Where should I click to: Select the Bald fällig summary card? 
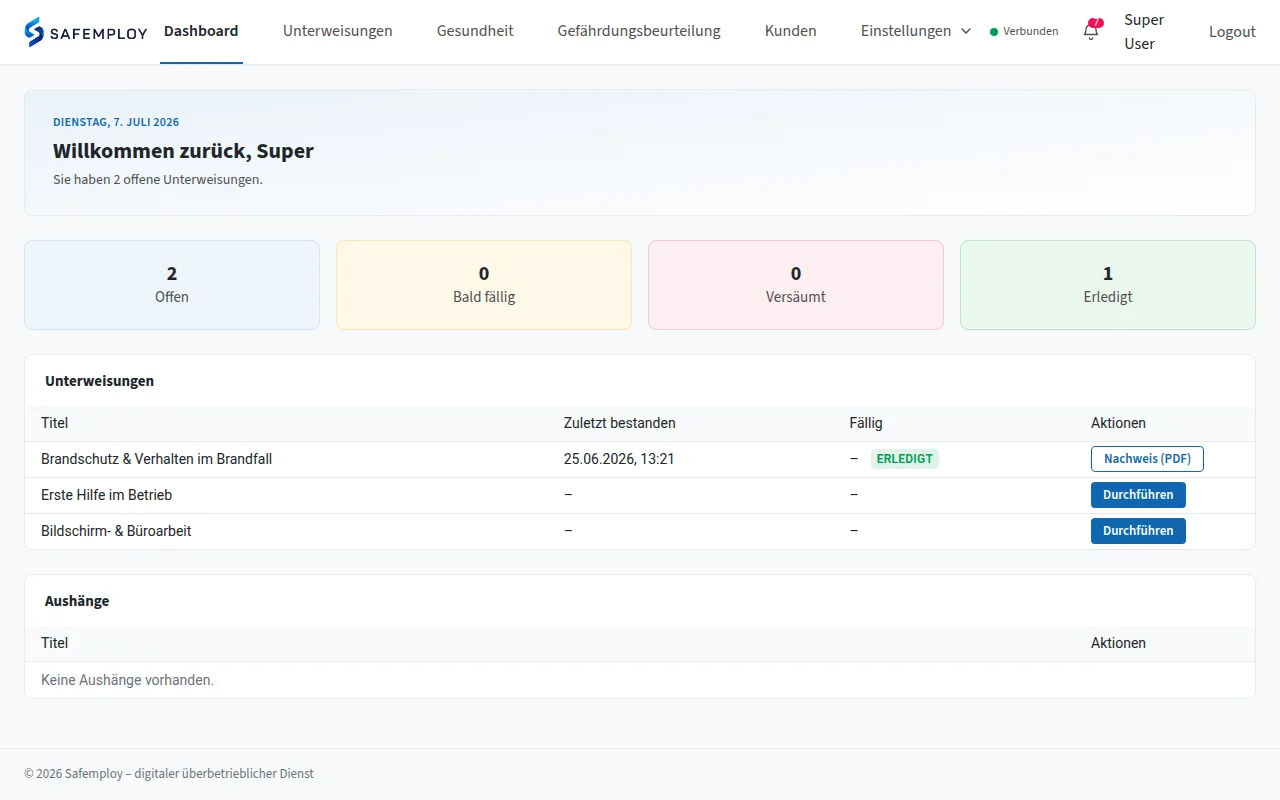484,285
